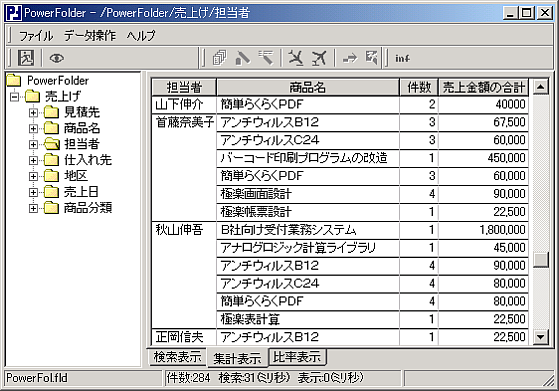Switch to the 比率表示 tab

point(297,357)
